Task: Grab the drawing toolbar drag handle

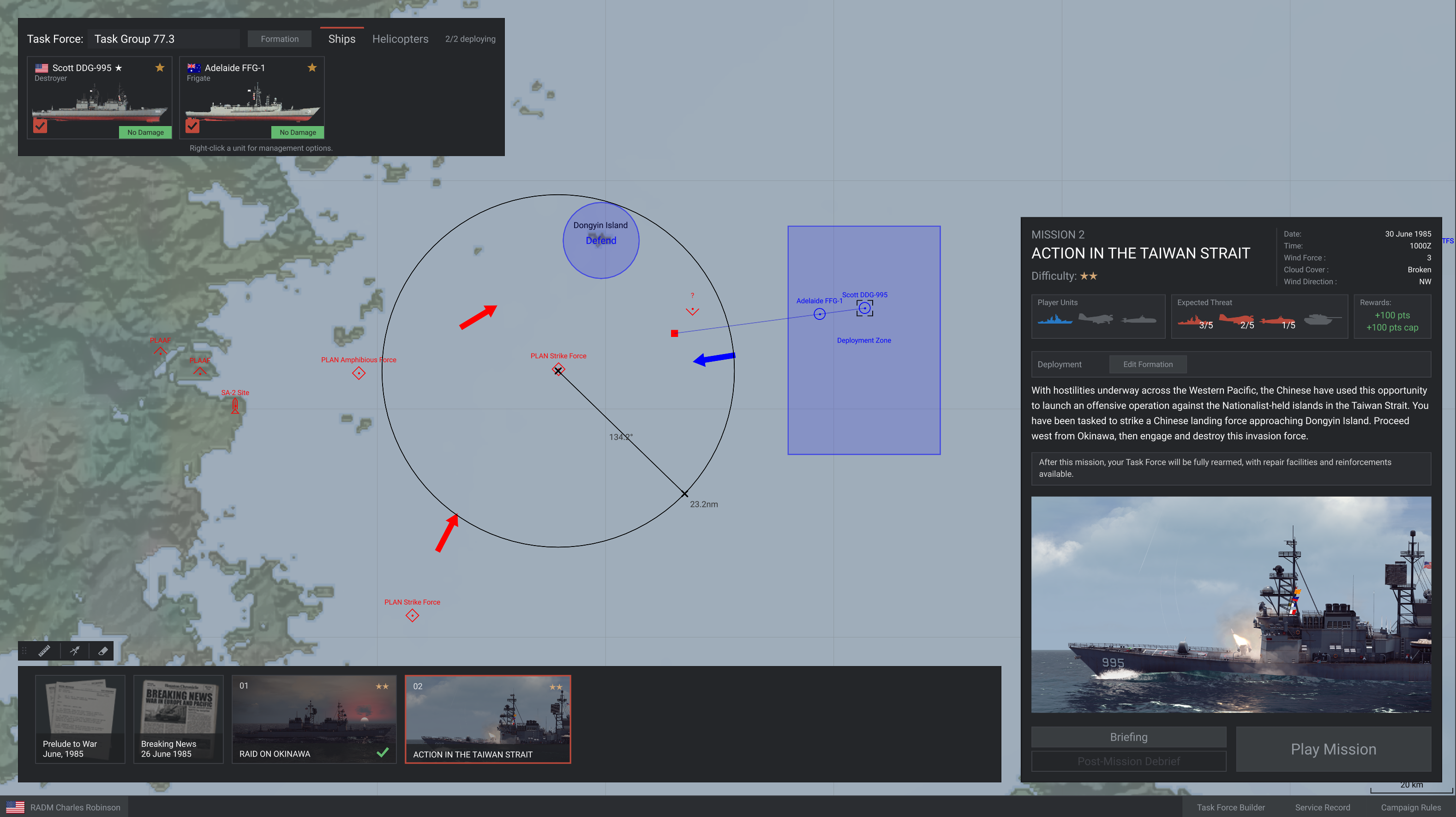Action: click(24, 651)
